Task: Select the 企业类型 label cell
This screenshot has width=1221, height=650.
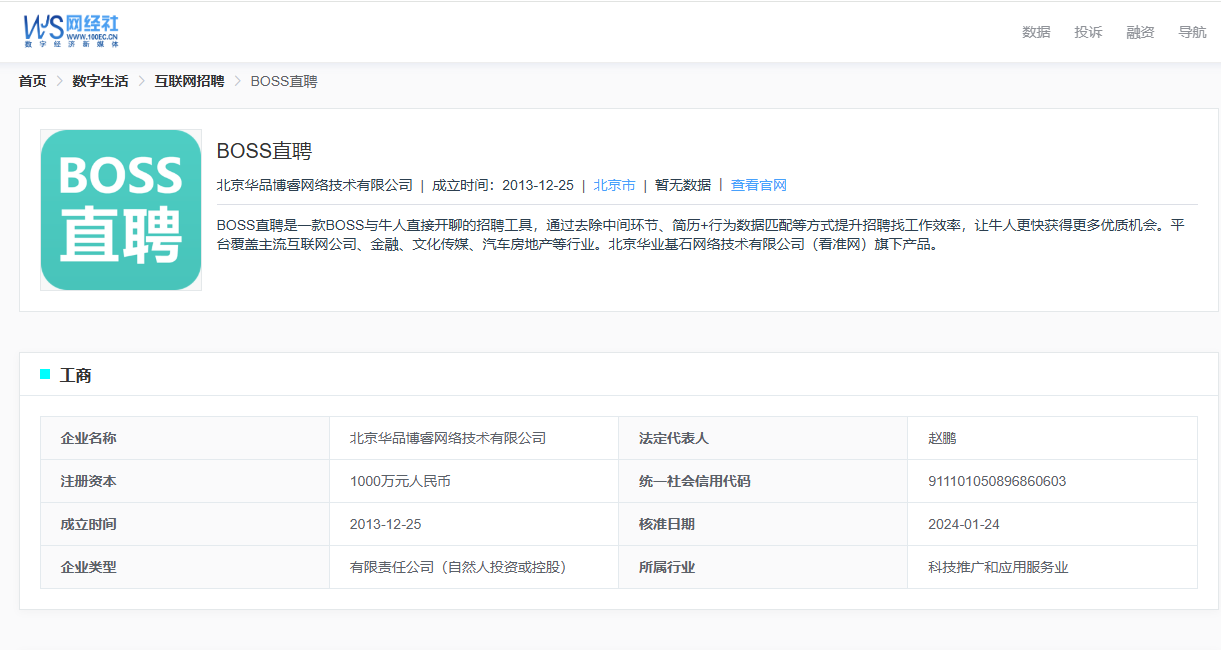Action: (x=185, y=567)
